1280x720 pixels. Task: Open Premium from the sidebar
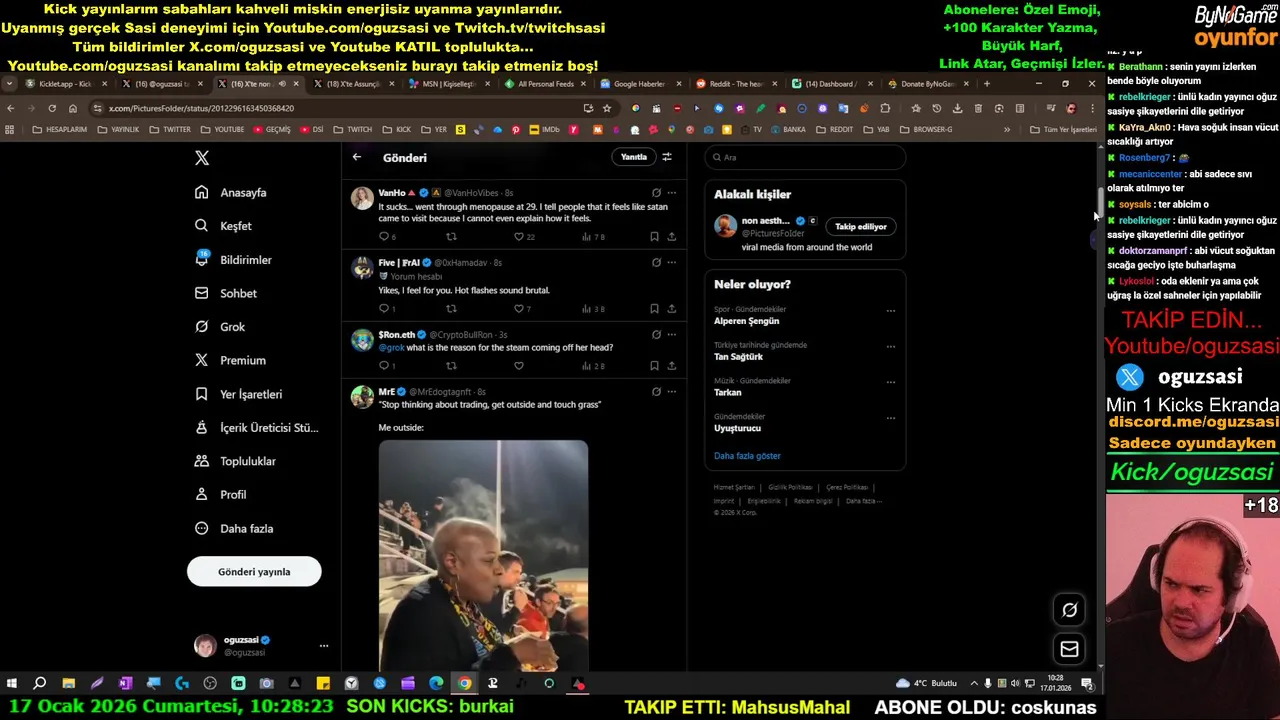(230, 360)
